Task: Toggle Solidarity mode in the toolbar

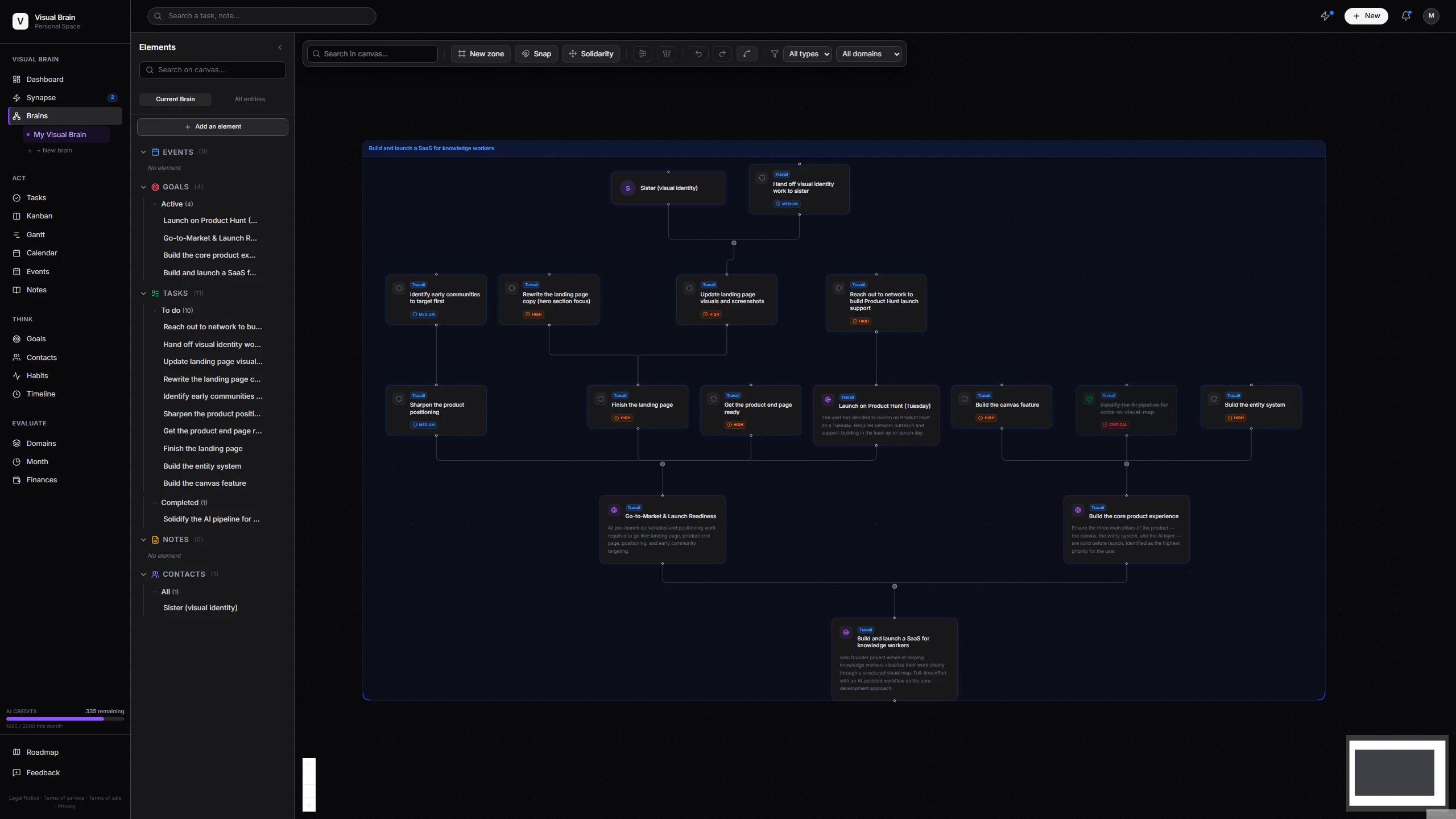Action: [x=590, y=53]
